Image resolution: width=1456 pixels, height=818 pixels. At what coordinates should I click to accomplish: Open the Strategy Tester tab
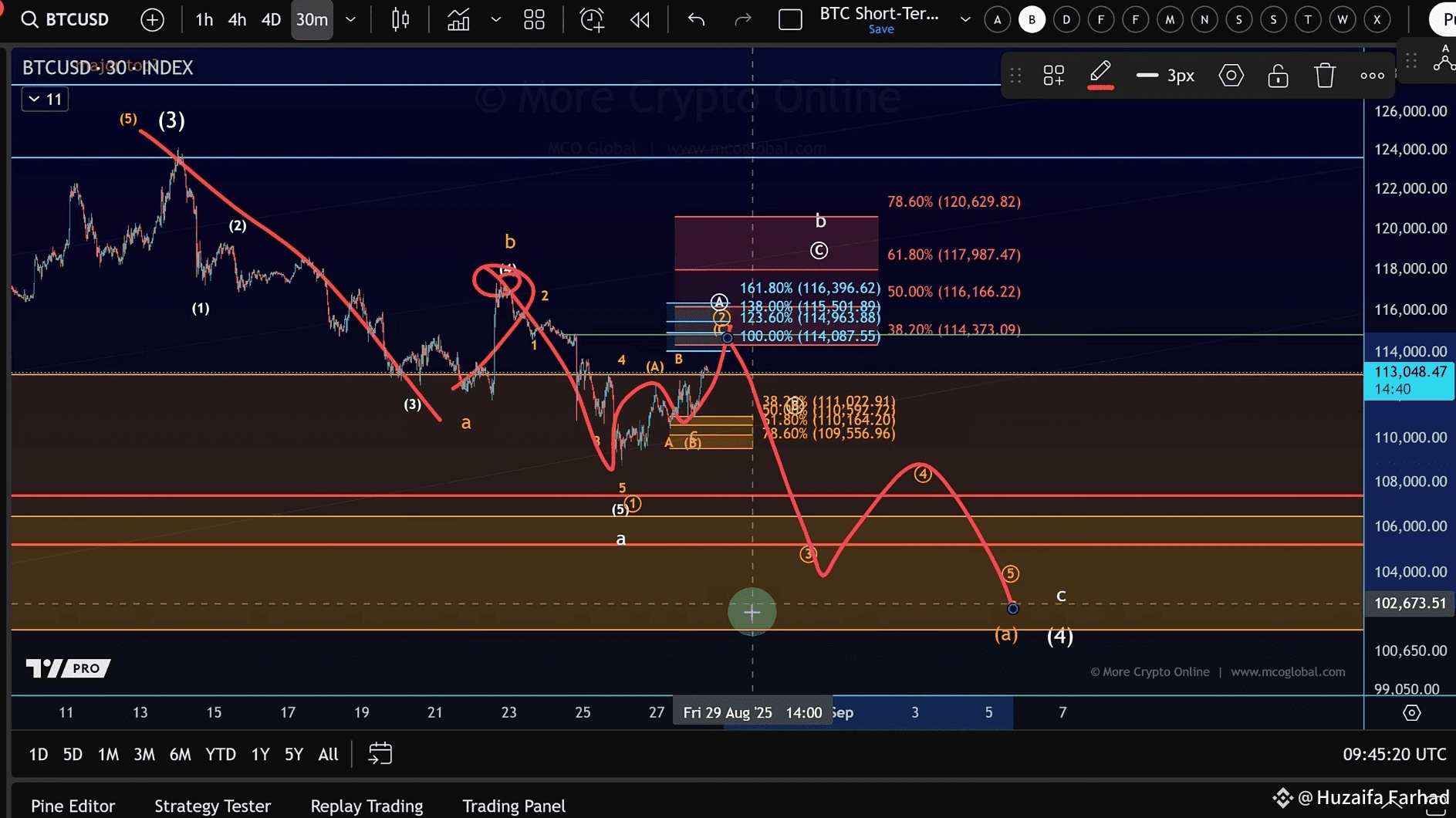pyautogui.click(x=212, y=806)
